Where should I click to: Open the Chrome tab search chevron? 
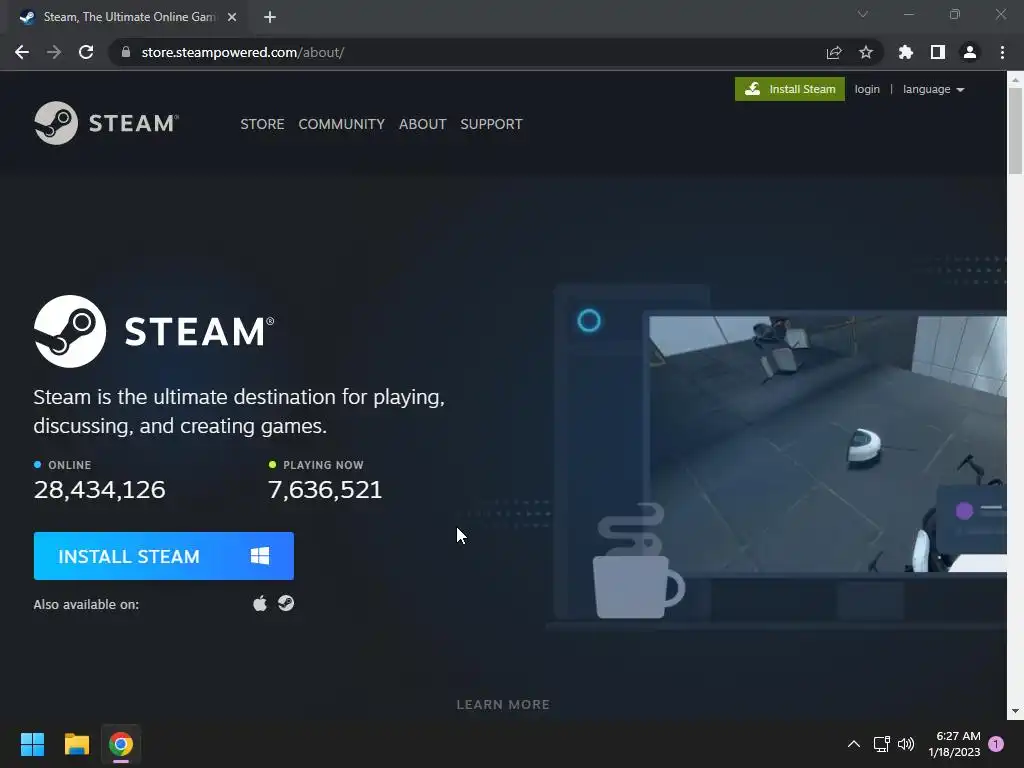(x=863, y=14)
